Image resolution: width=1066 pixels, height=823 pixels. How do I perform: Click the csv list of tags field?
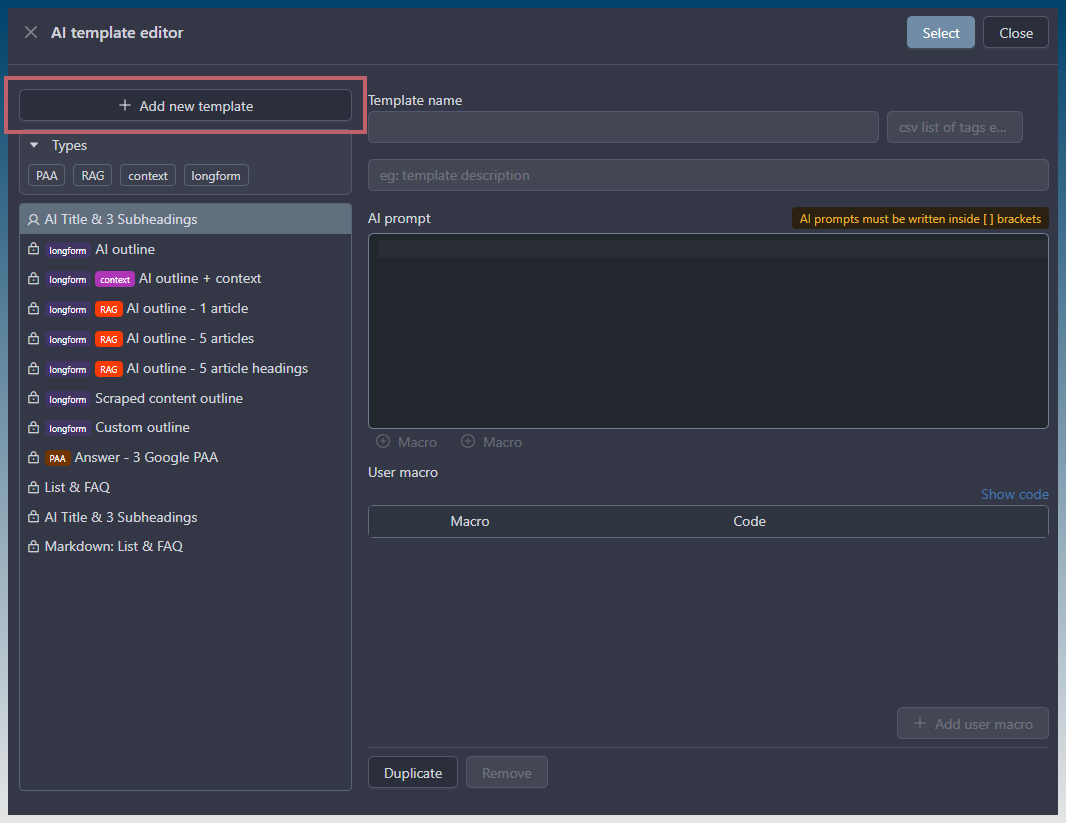(x=955, y=127)
